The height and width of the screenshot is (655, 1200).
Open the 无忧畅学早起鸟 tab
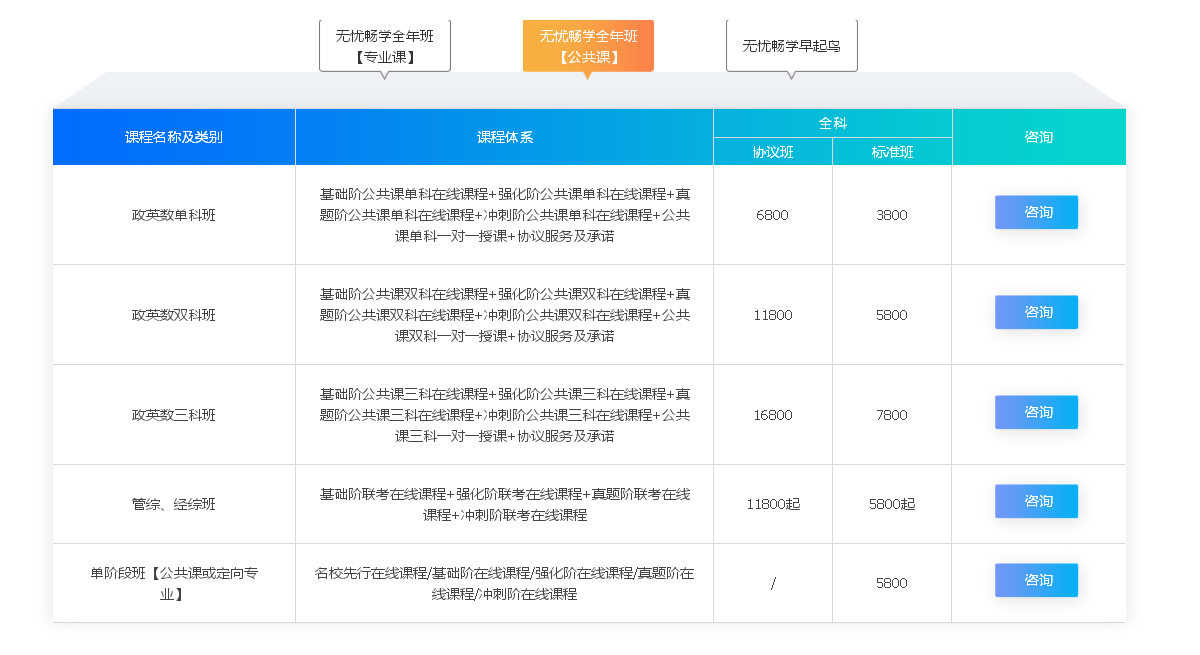[x=791, y=44]
